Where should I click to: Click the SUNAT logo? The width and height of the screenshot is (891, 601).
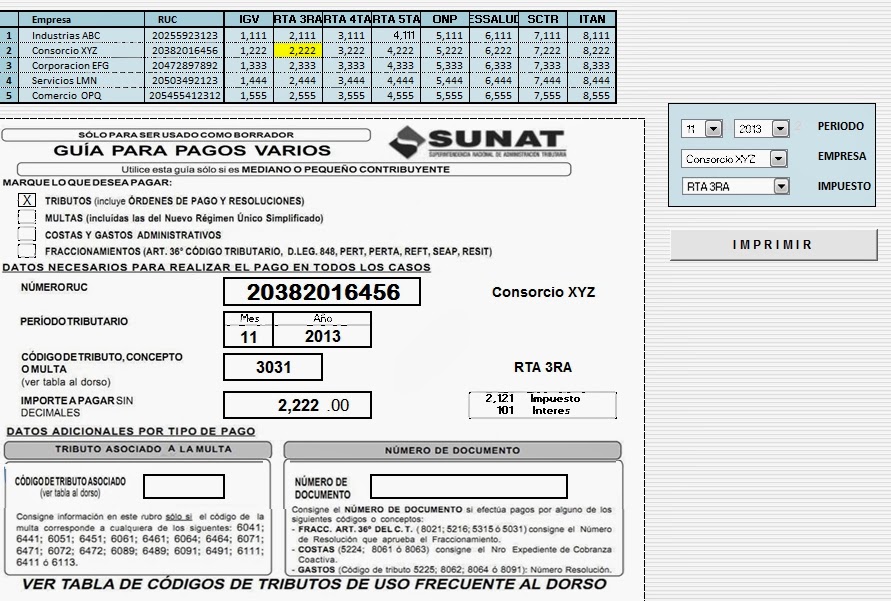[478, 142]
